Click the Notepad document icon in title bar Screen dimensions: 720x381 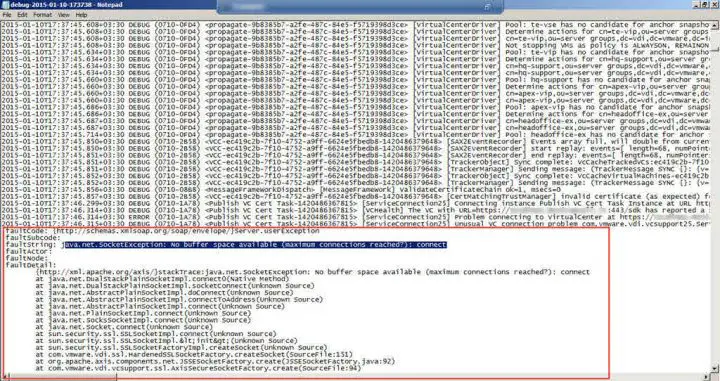coord(5,5)
